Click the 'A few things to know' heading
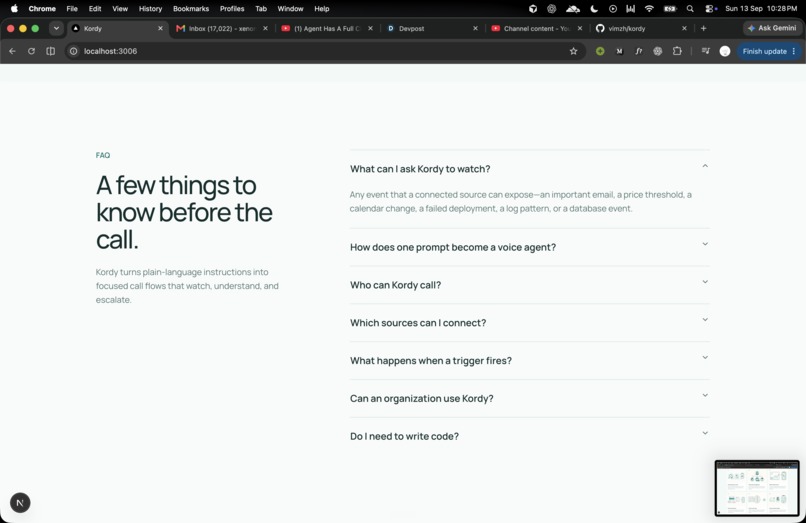The height and width of the screenshot is (523, 806). tap(184, 212)
